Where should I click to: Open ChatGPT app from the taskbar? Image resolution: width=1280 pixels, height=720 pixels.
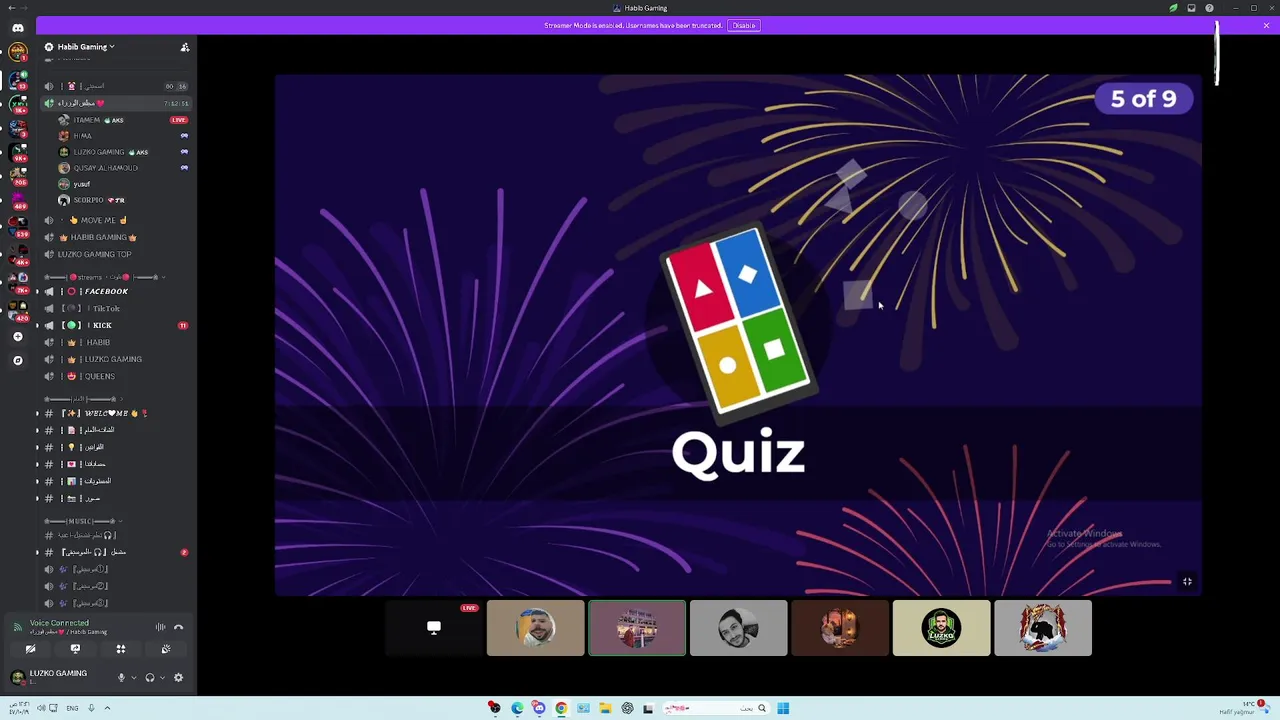pos(627,708)
